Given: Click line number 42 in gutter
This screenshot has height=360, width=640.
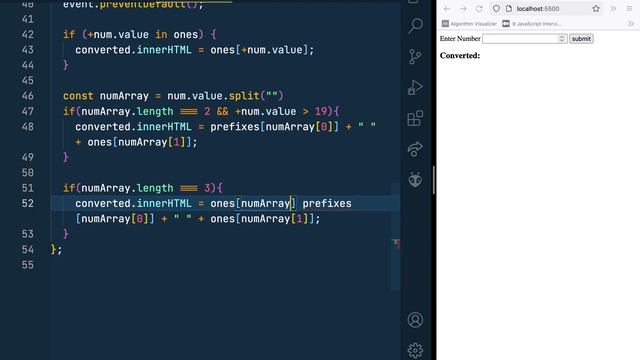Looking at the screenshot, I should 28,35.
